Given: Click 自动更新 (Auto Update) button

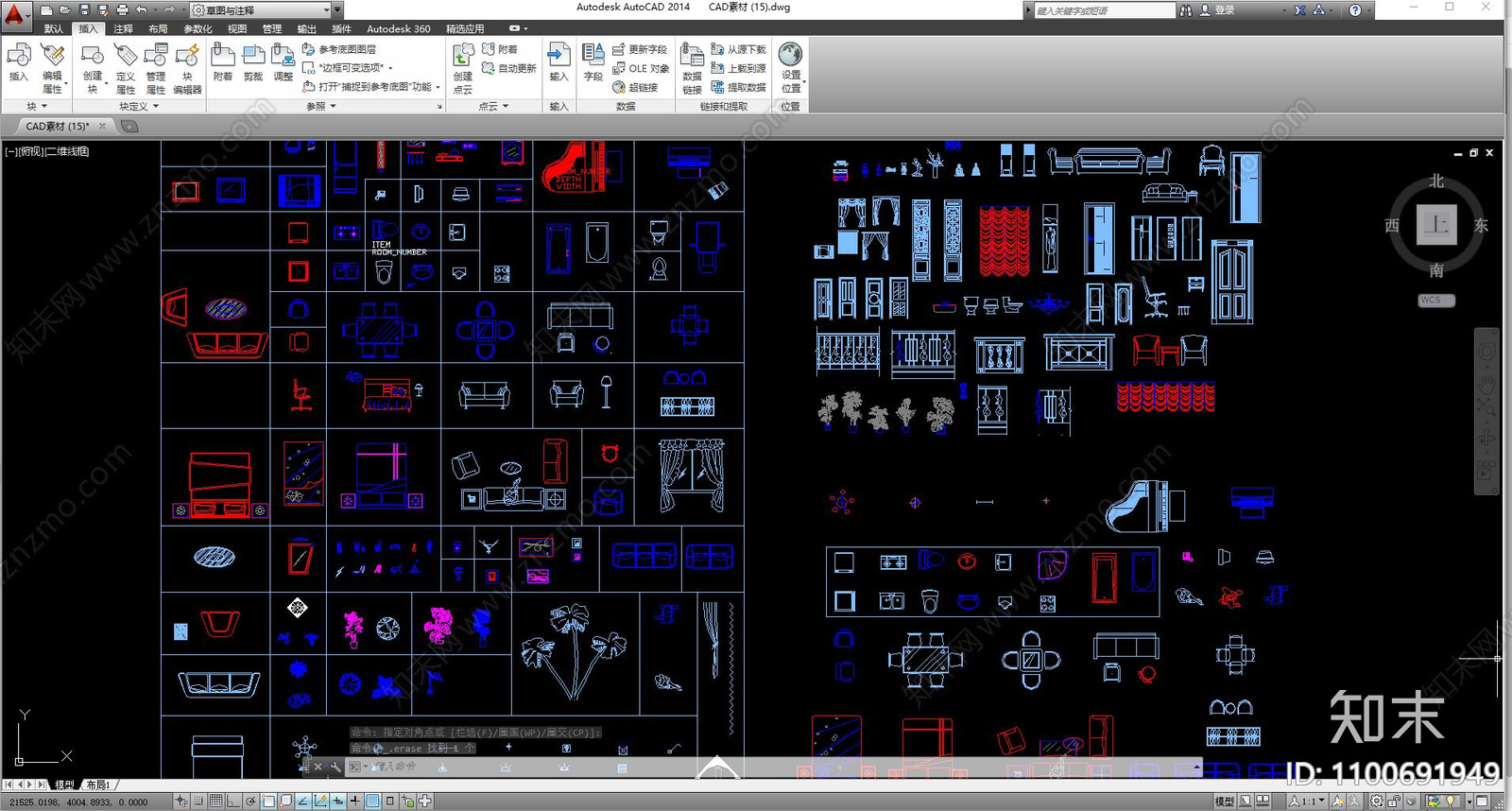Looking at the screenshot, I should click(509, 68).
